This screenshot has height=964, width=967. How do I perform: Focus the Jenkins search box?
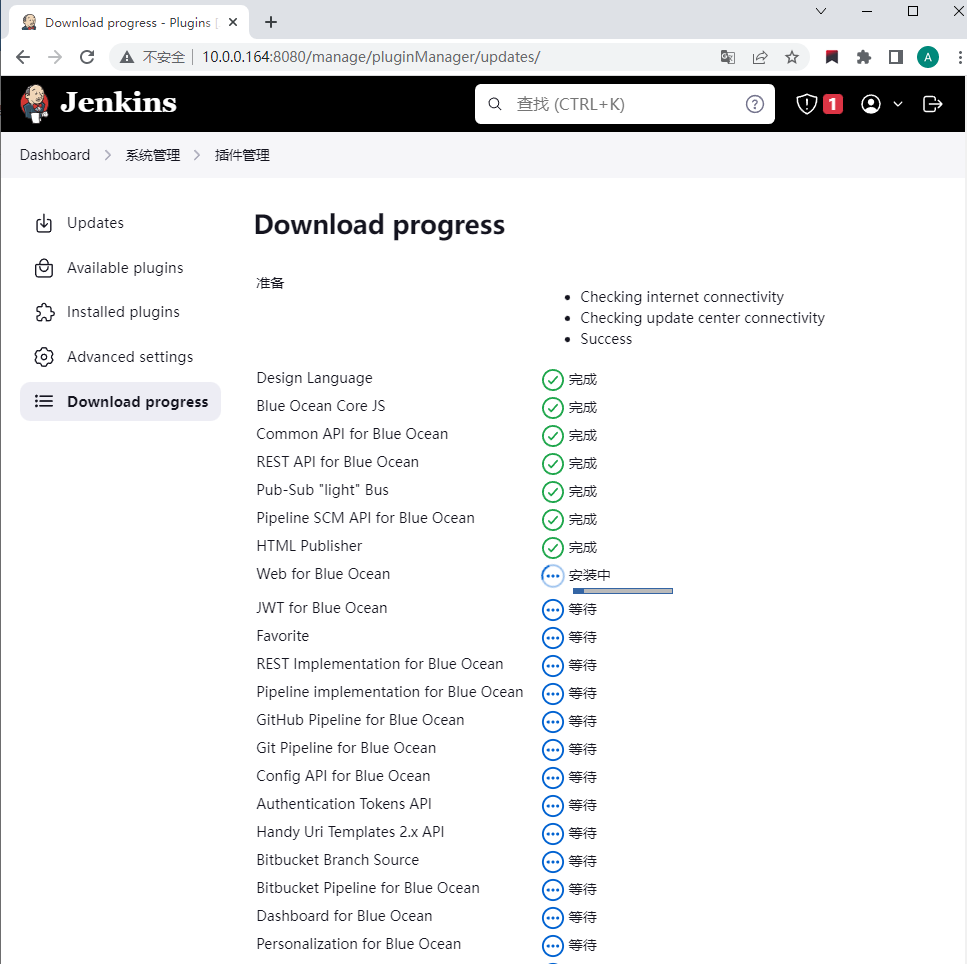coord(625,104)
